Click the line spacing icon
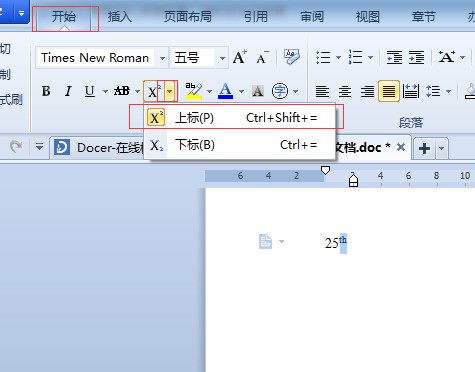Viewport: 475px width, 372px height. pyautogui.click(x=433, y=91)
